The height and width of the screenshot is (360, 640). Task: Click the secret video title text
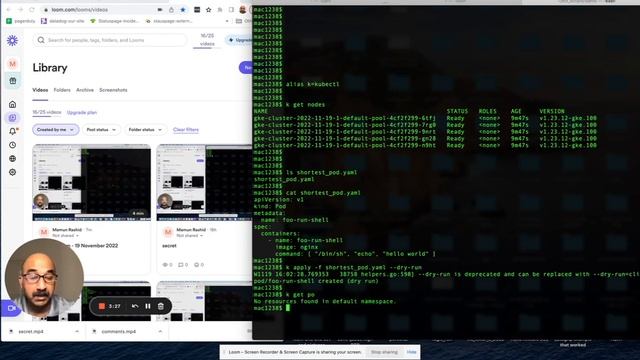click(x=169, y=246)
